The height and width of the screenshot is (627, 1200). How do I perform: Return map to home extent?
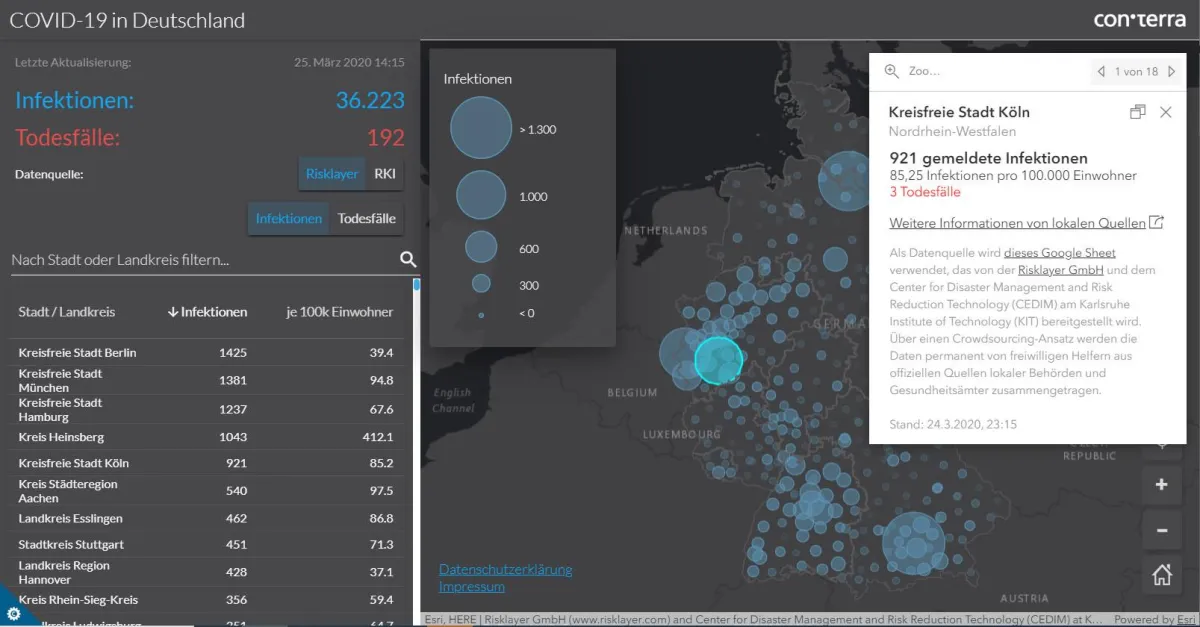pos(1161,575)
